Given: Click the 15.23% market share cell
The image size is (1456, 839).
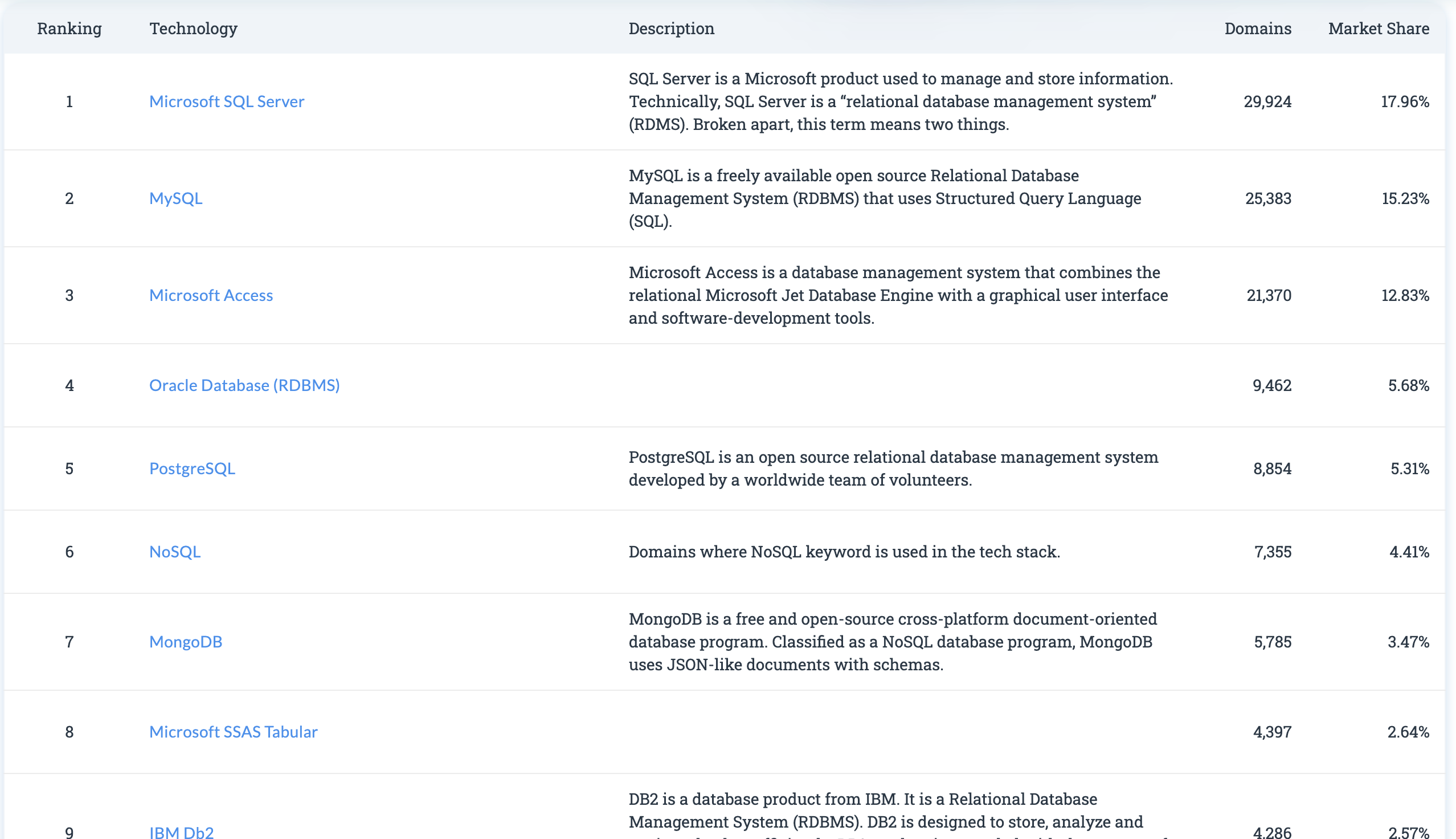Looking at the screenshot, I should [1405, 198].
